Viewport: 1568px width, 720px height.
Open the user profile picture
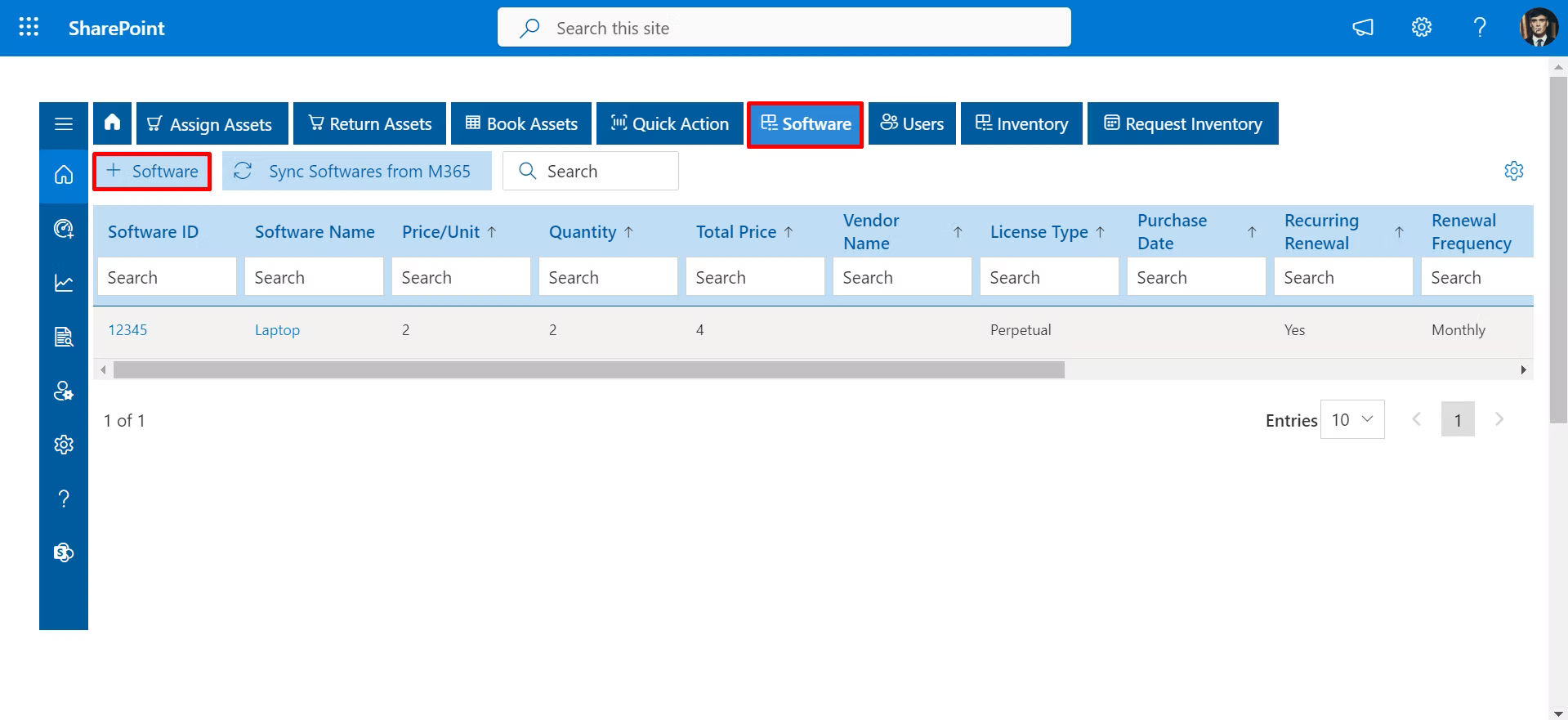(x=1539, y=28)
